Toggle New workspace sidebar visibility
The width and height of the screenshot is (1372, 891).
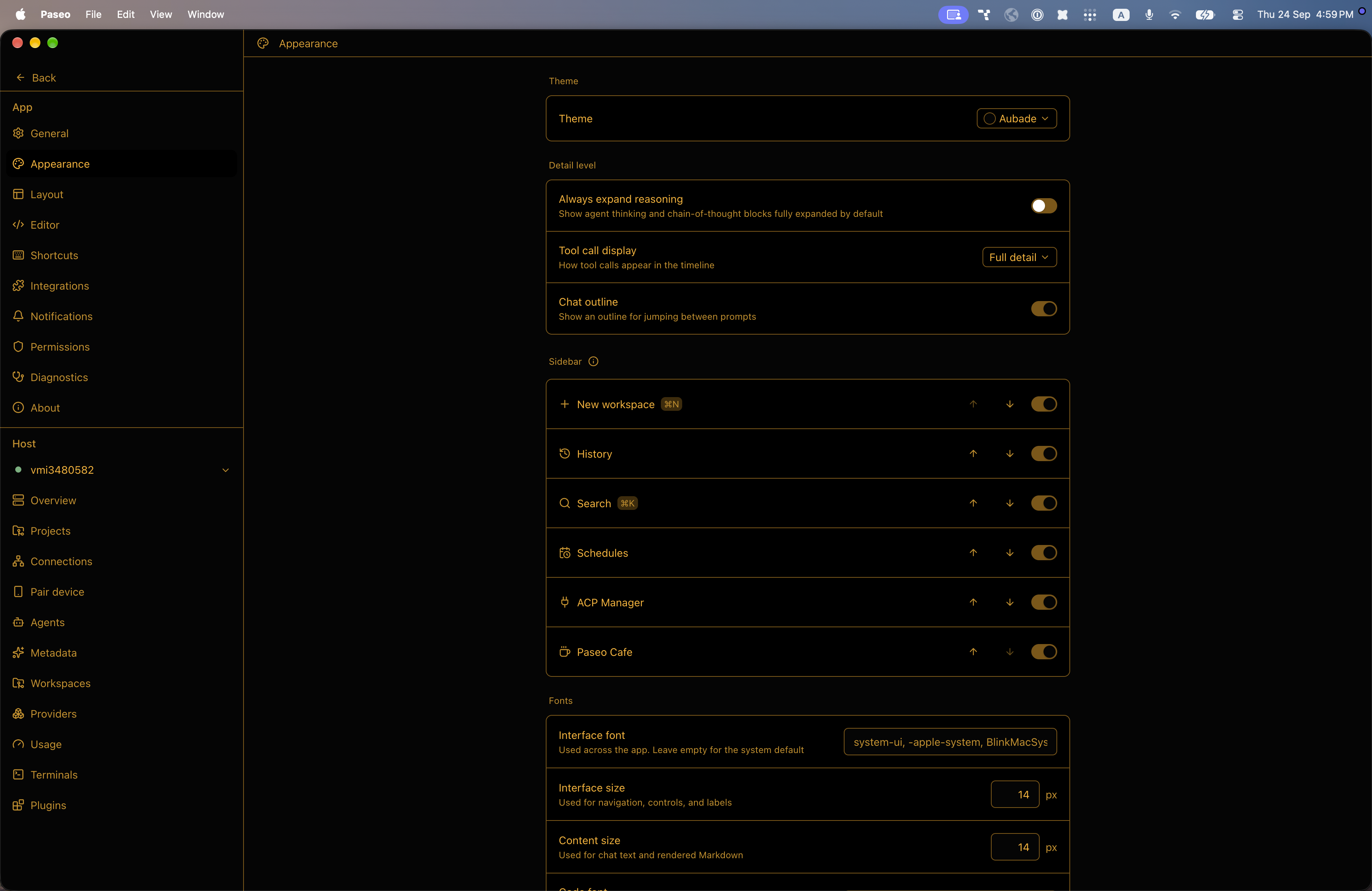[x=1043, y=404]
